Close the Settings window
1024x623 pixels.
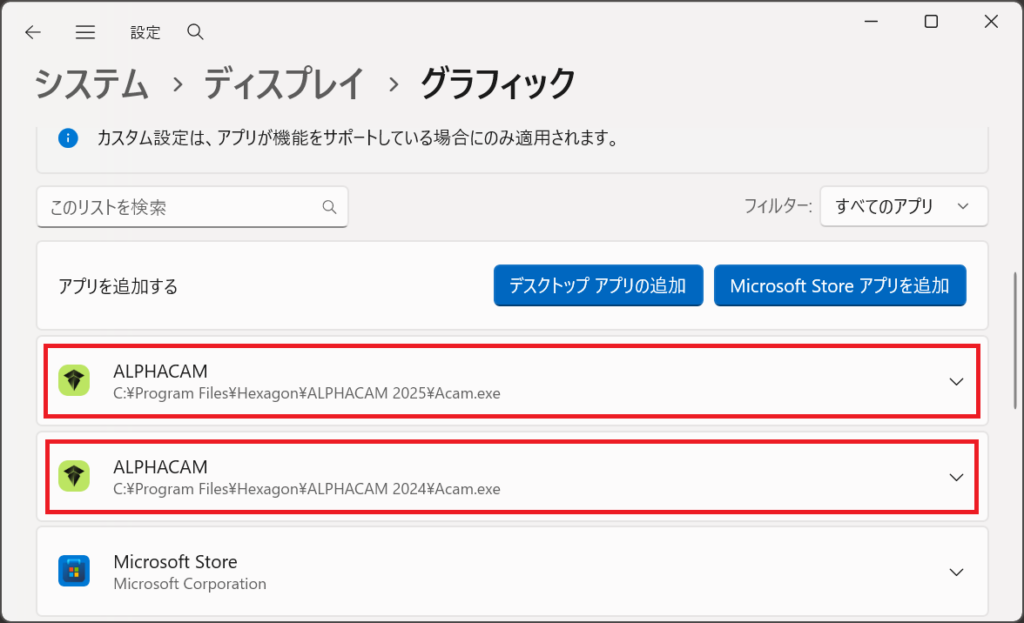(x=991, y=22)
